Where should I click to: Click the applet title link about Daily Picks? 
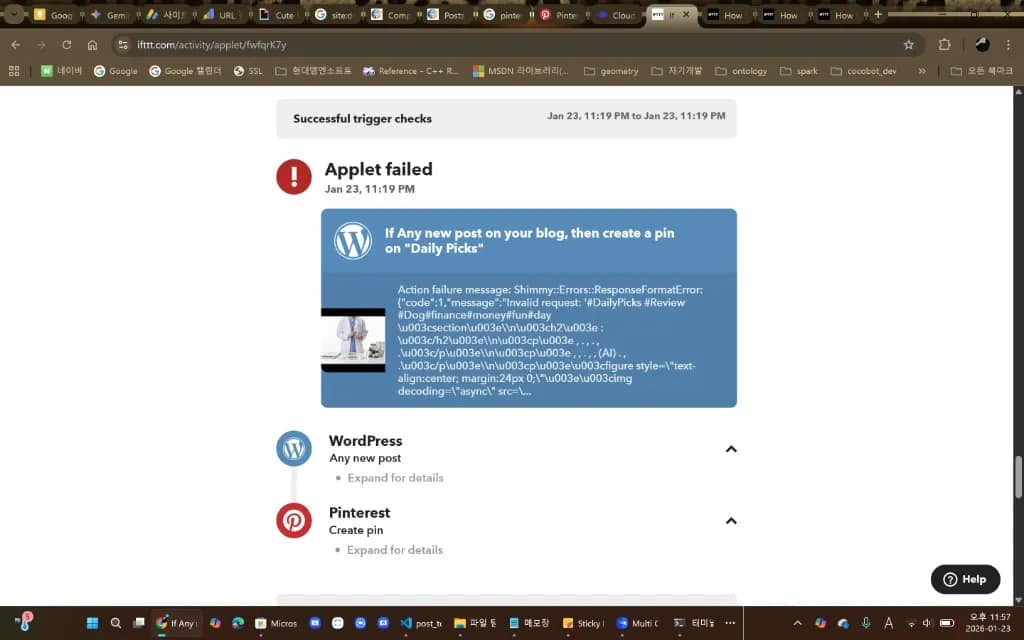529,240
